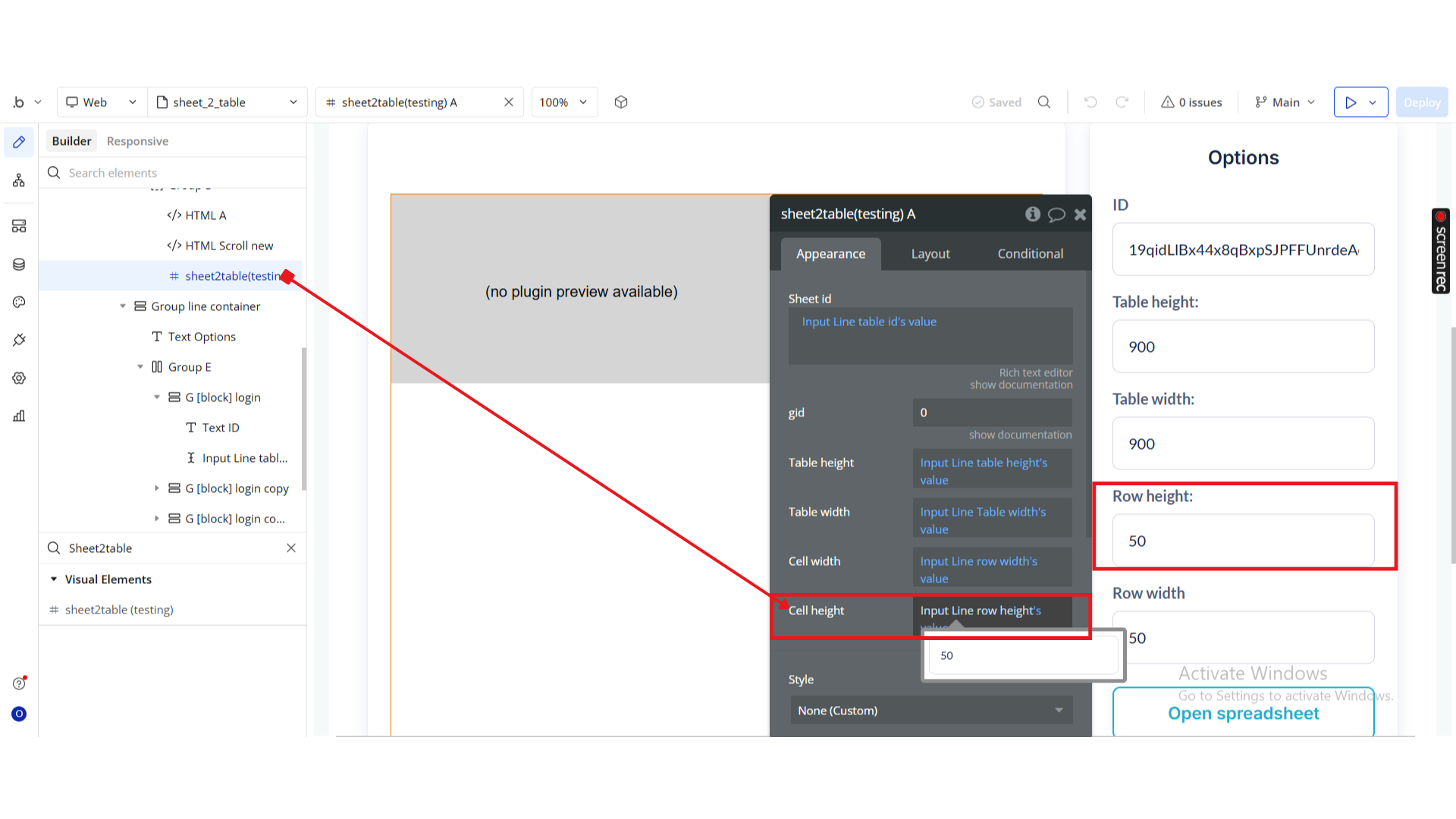Open the Styles palette icon
The width and height of the screenshot is (1456, 819).
click(x=19, y=302)
